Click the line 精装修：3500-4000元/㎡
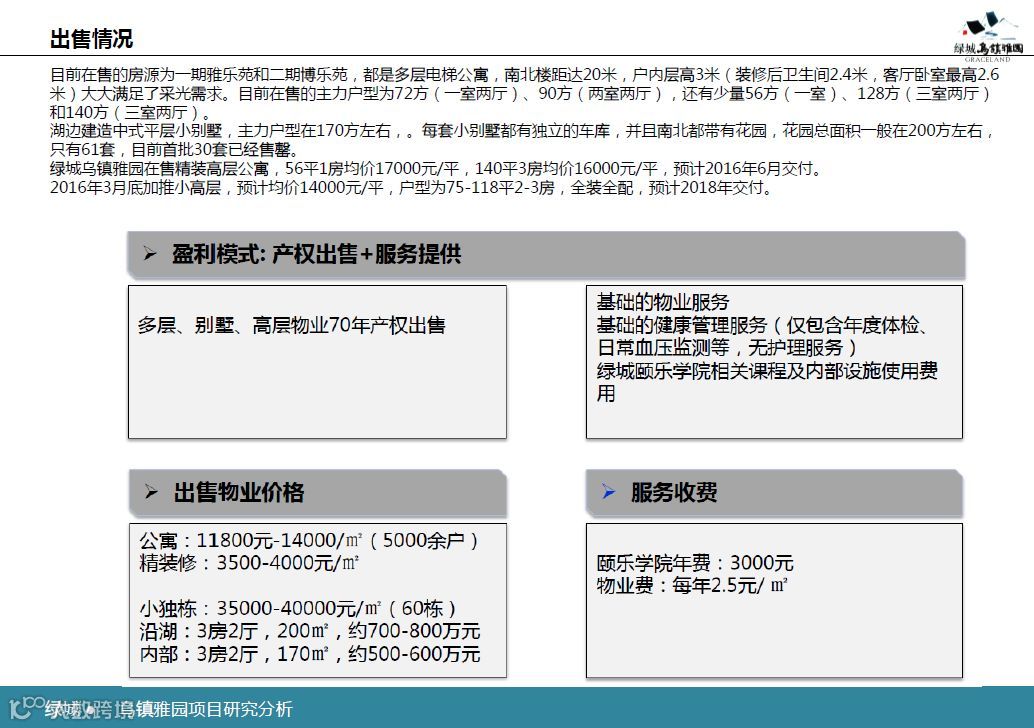Image resolution: width=1034 pixels, height=728 pixels. 249,563
